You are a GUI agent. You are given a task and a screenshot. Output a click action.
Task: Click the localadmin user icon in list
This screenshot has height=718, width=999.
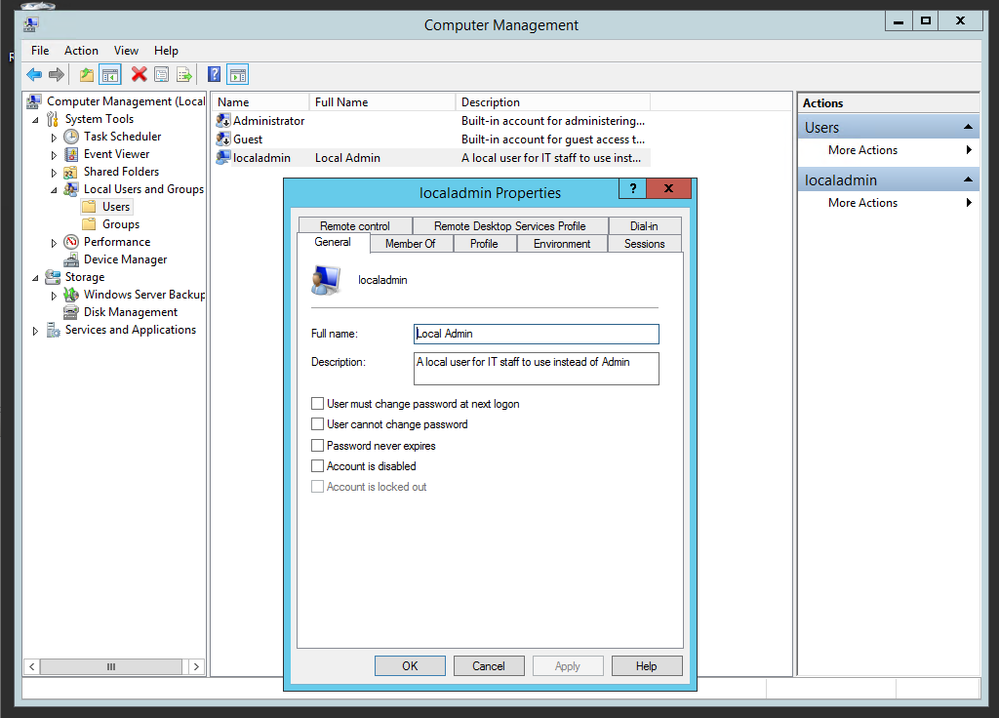223,157
